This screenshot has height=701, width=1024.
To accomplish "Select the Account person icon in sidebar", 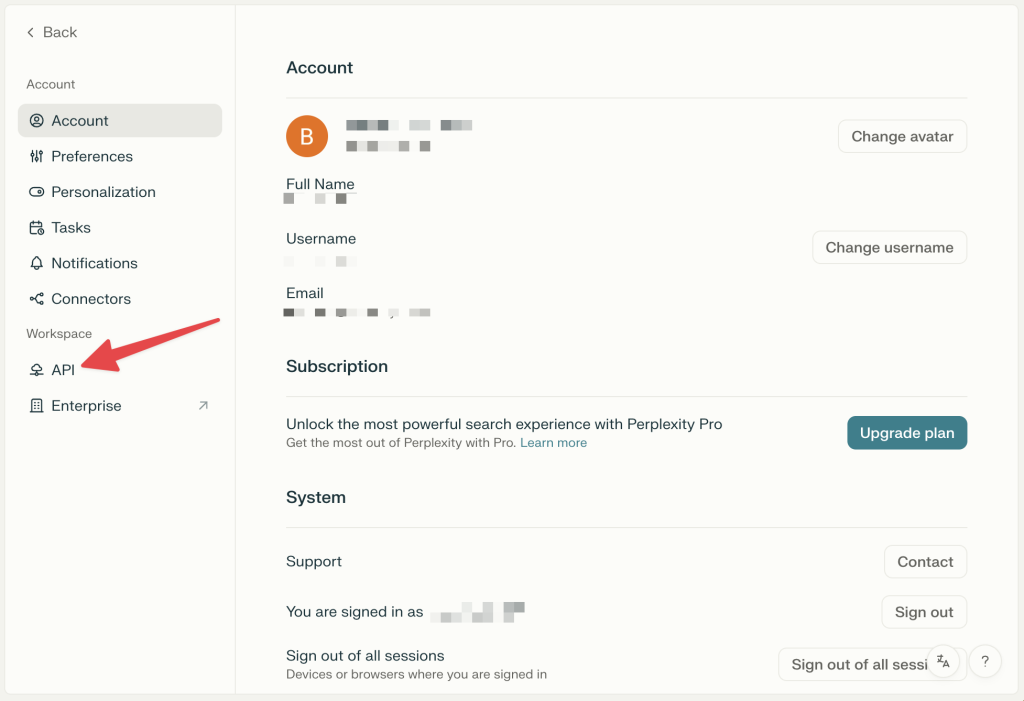I will tap(37, 120).
